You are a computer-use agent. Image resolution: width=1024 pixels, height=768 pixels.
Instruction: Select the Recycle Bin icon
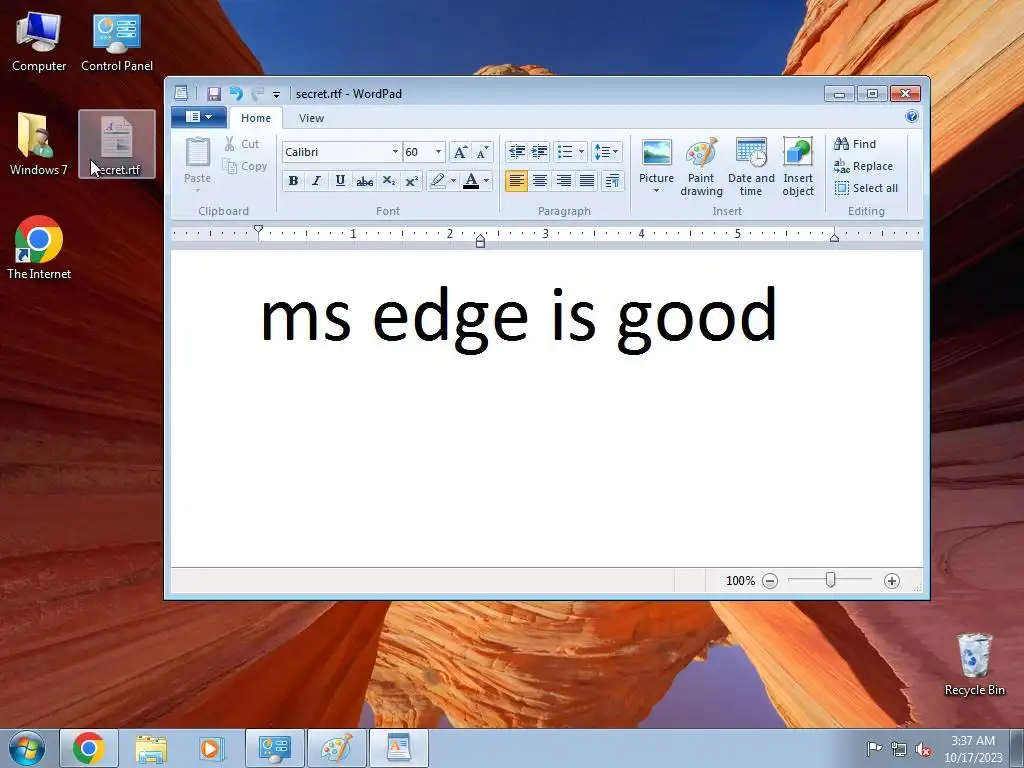[974, 664]
